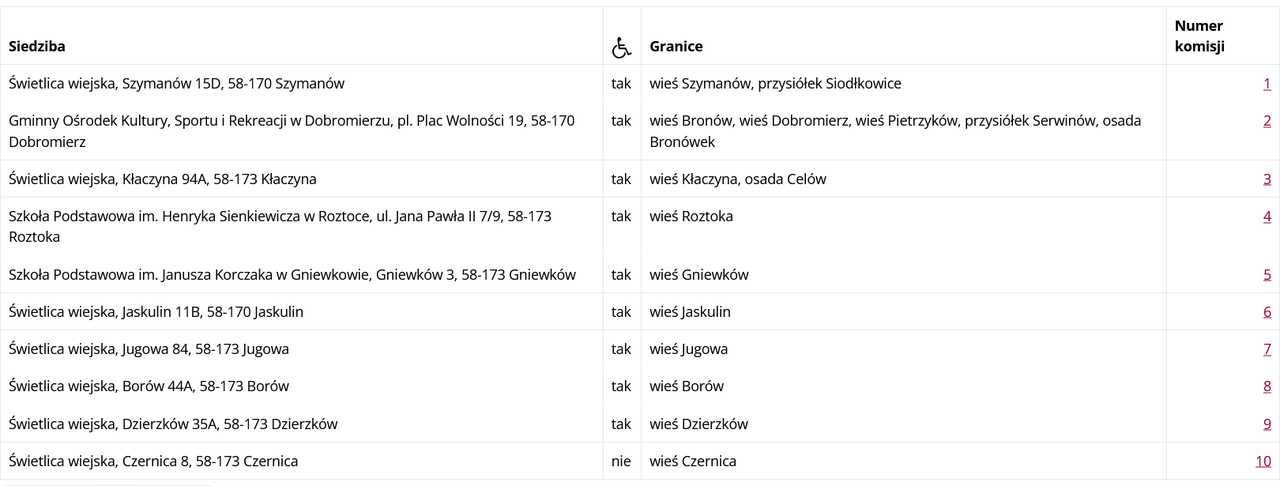Open commission number 5 link
Screen dimensions: 1280x486
(x=1267, y=275)
